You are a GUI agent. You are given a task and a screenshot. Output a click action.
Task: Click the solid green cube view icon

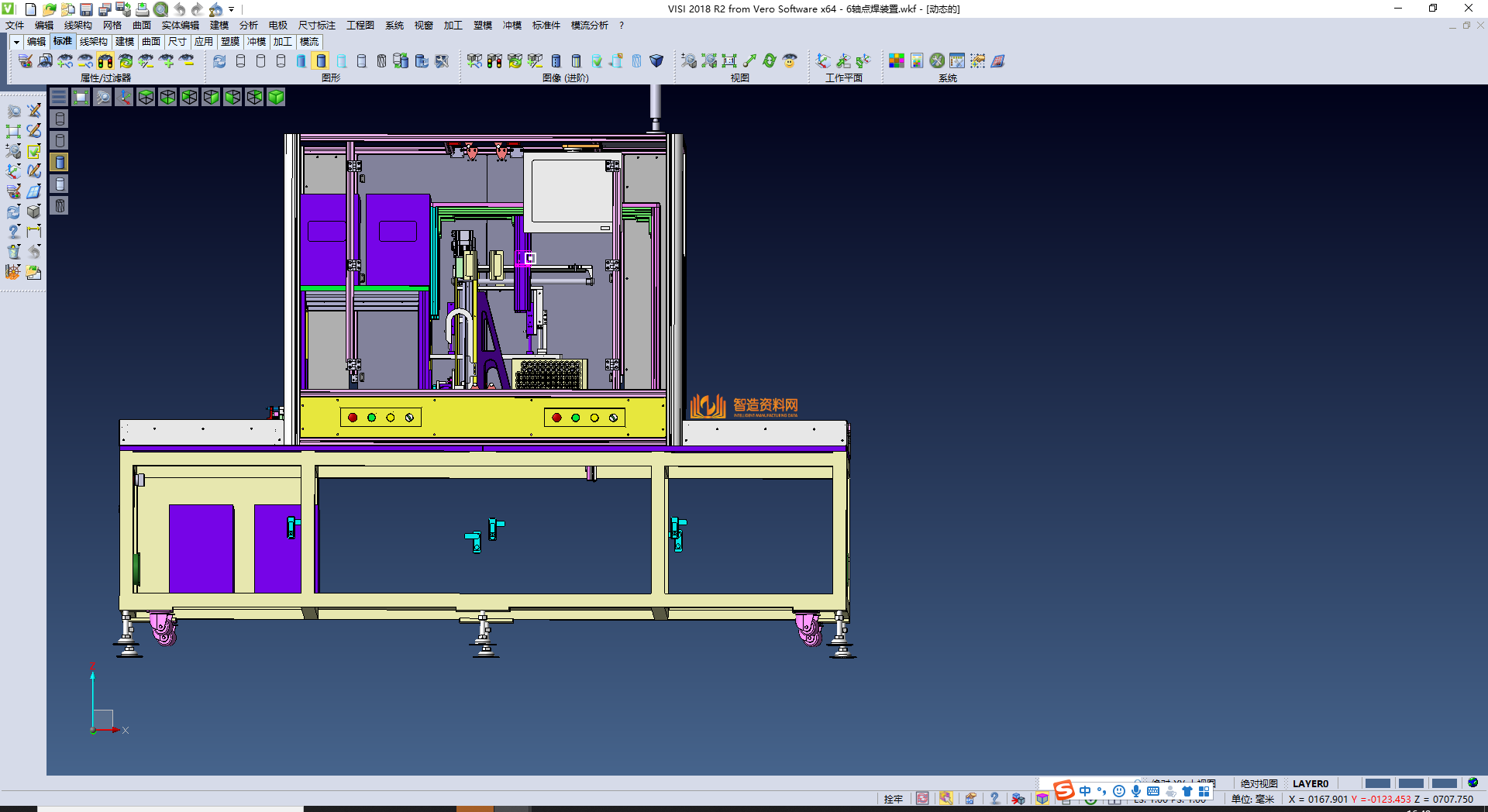276,97
